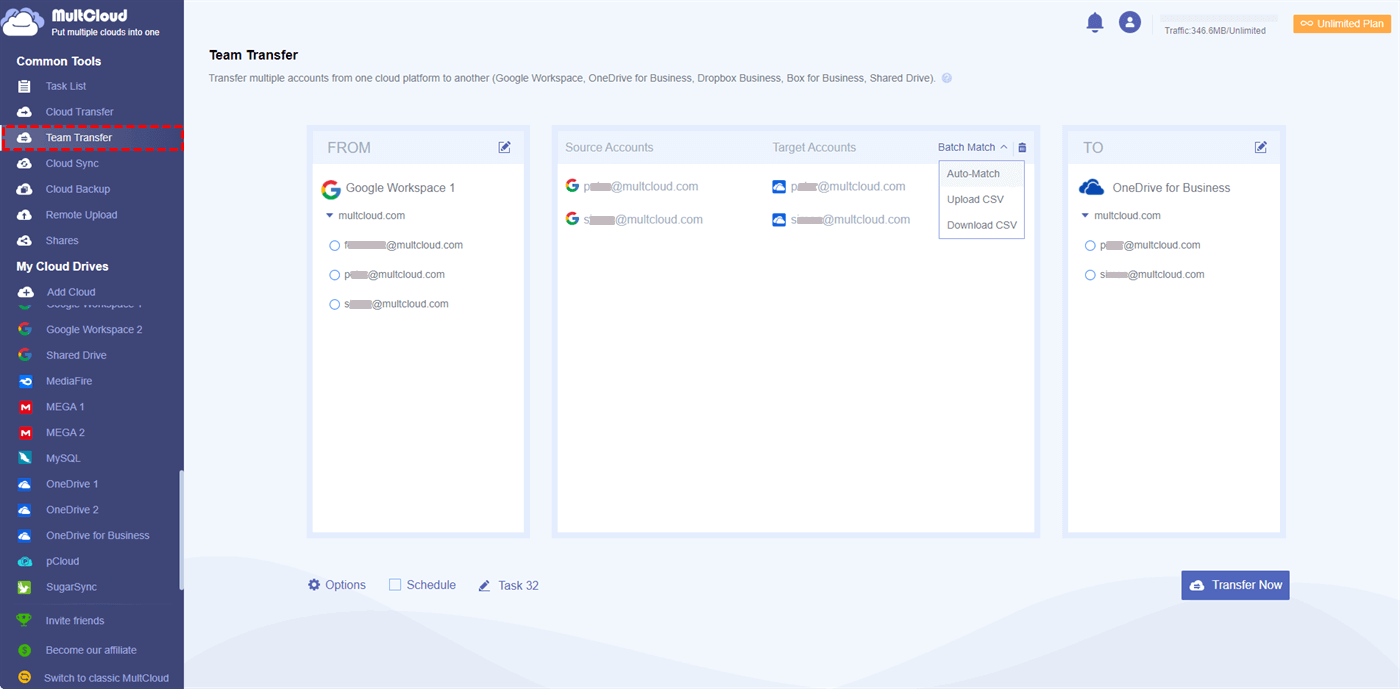Viewport: 1400px width, 689px height.
Task: Switch to classic MultCloud
Action: 106,678
